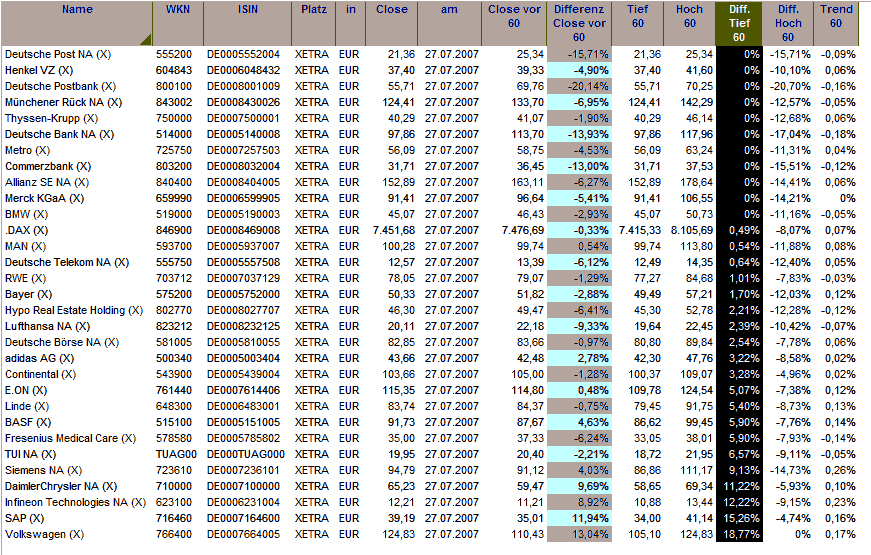Select the Commerzbank (X) name cell
Viewport: 871px width, 555px height.
[x=48, y=167]
